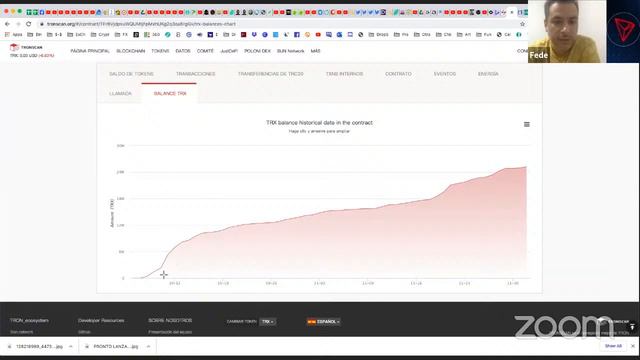Open the DATOS navigation menu
The image size is (640, 360).
coord(183,51)
